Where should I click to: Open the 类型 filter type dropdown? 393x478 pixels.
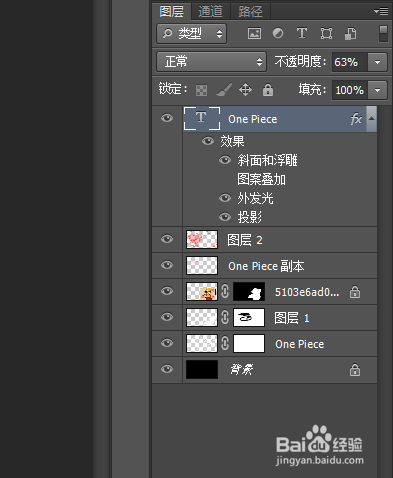(192, 33)
